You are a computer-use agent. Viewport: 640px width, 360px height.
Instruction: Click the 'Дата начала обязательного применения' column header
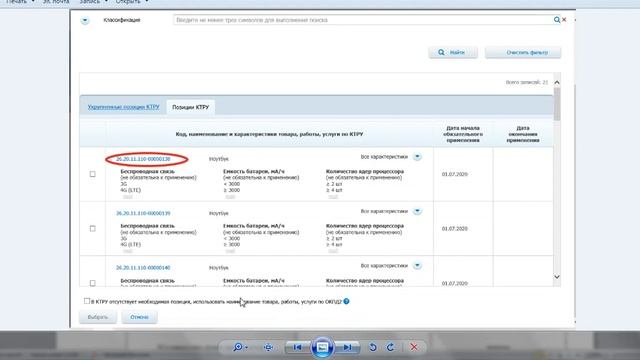(x=463, y=134)
